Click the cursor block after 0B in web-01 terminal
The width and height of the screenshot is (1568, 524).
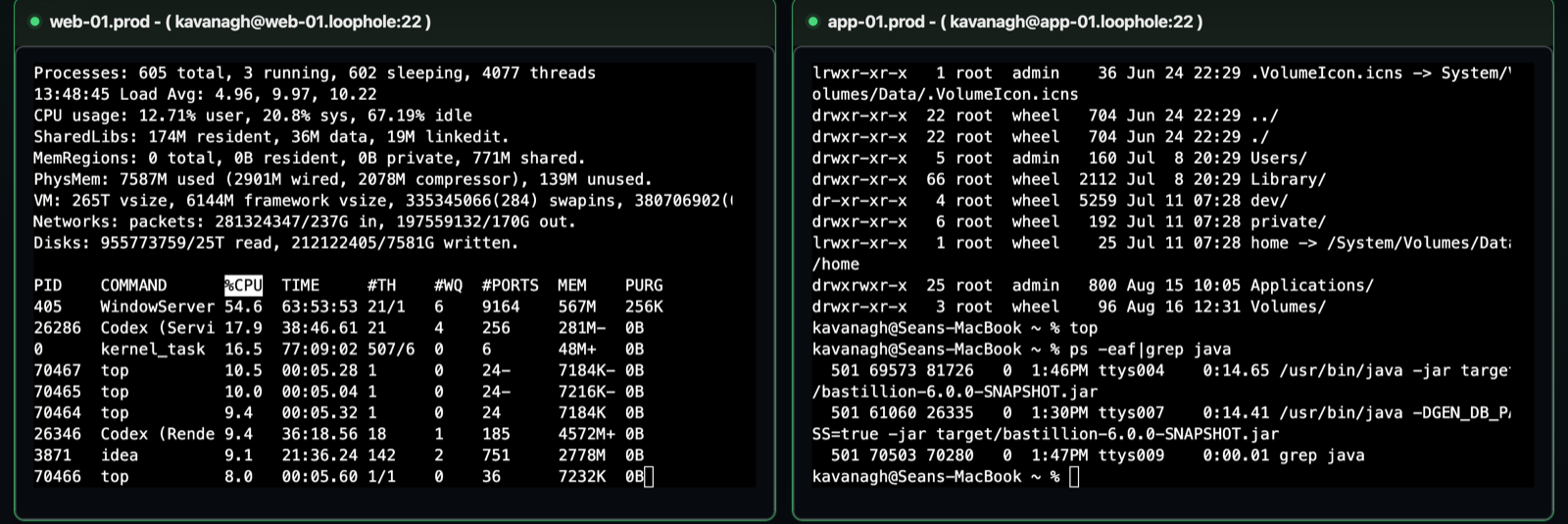pos(649,476)
